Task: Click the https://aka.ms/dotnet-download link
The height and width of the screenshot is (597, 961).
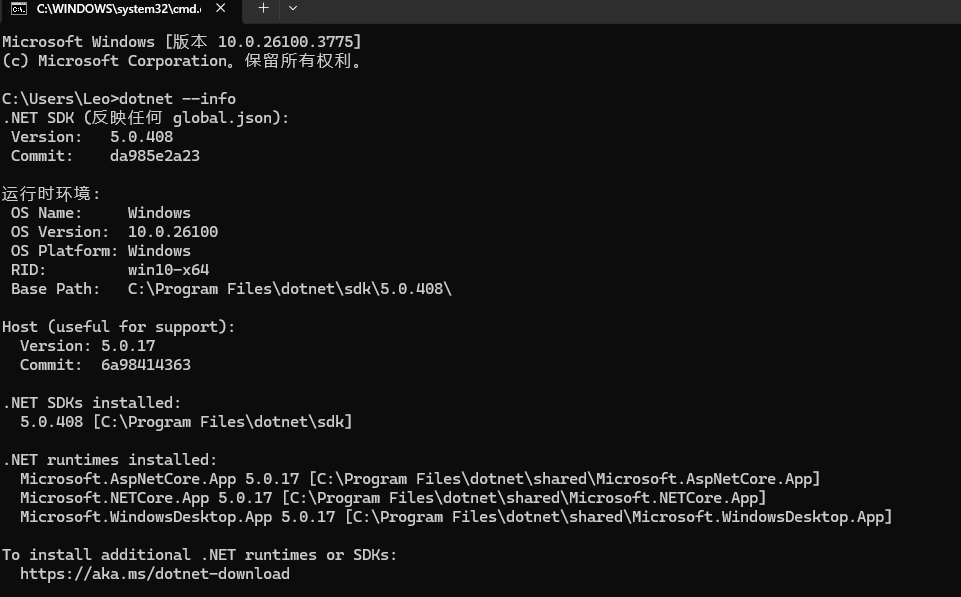Action: tap(154, 574)
